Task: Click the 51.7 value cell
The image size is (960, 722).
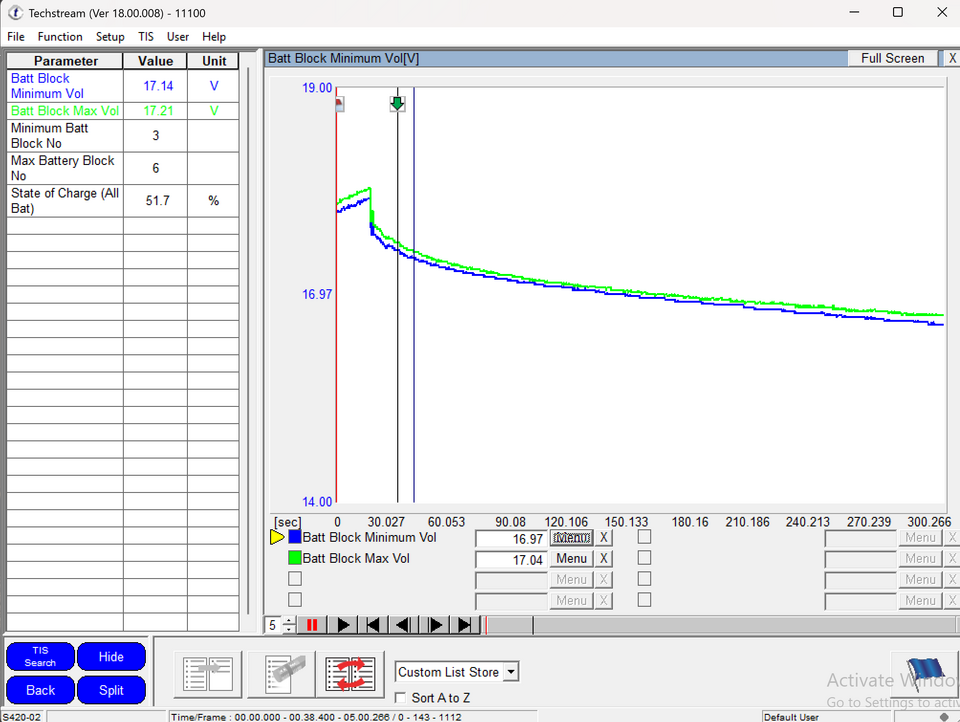Action: (x=156, y=200)
